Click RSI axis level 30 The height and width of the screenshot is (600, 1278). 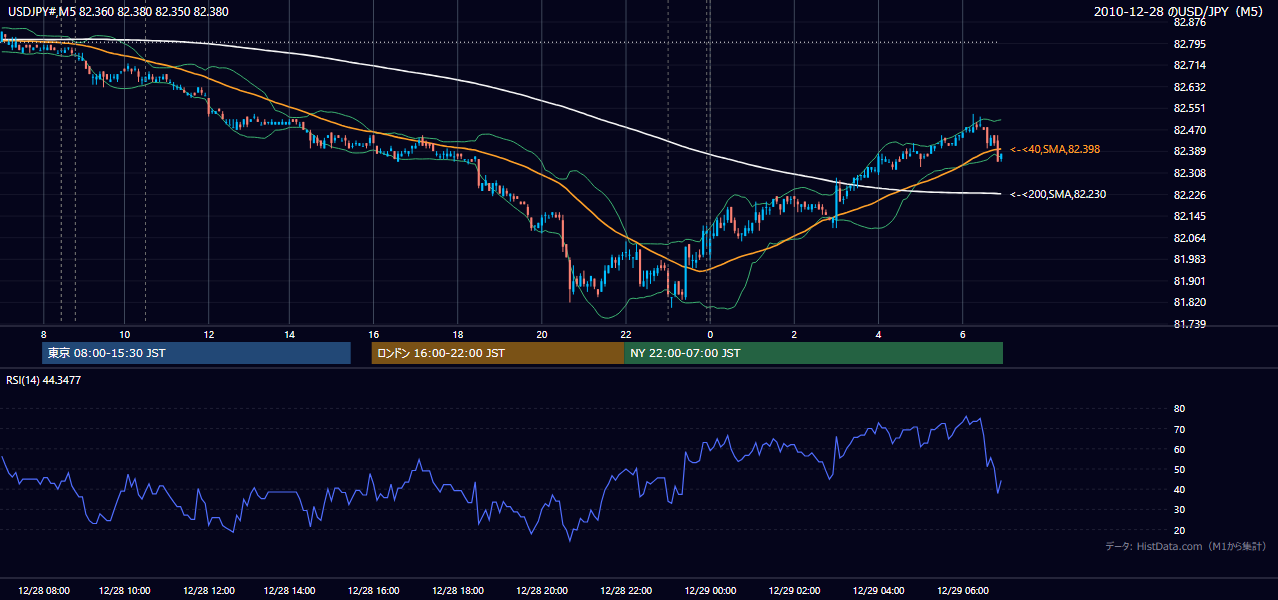[1179, 510]
